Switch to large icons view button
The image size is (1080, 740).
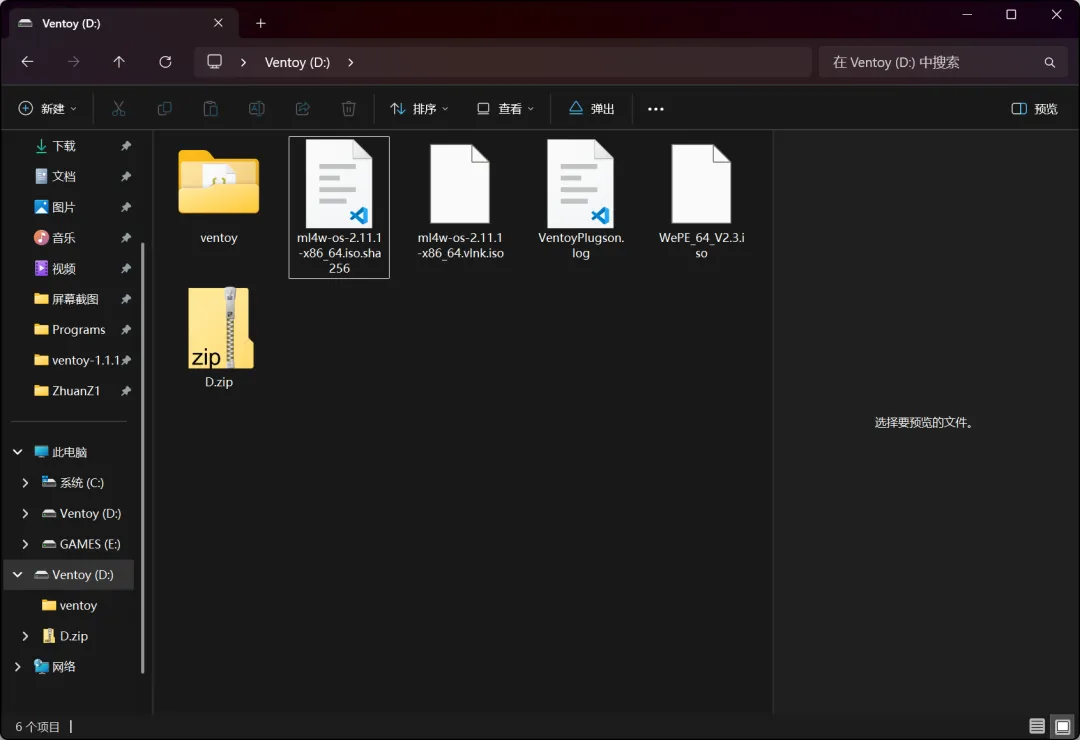click(1063, 726)
